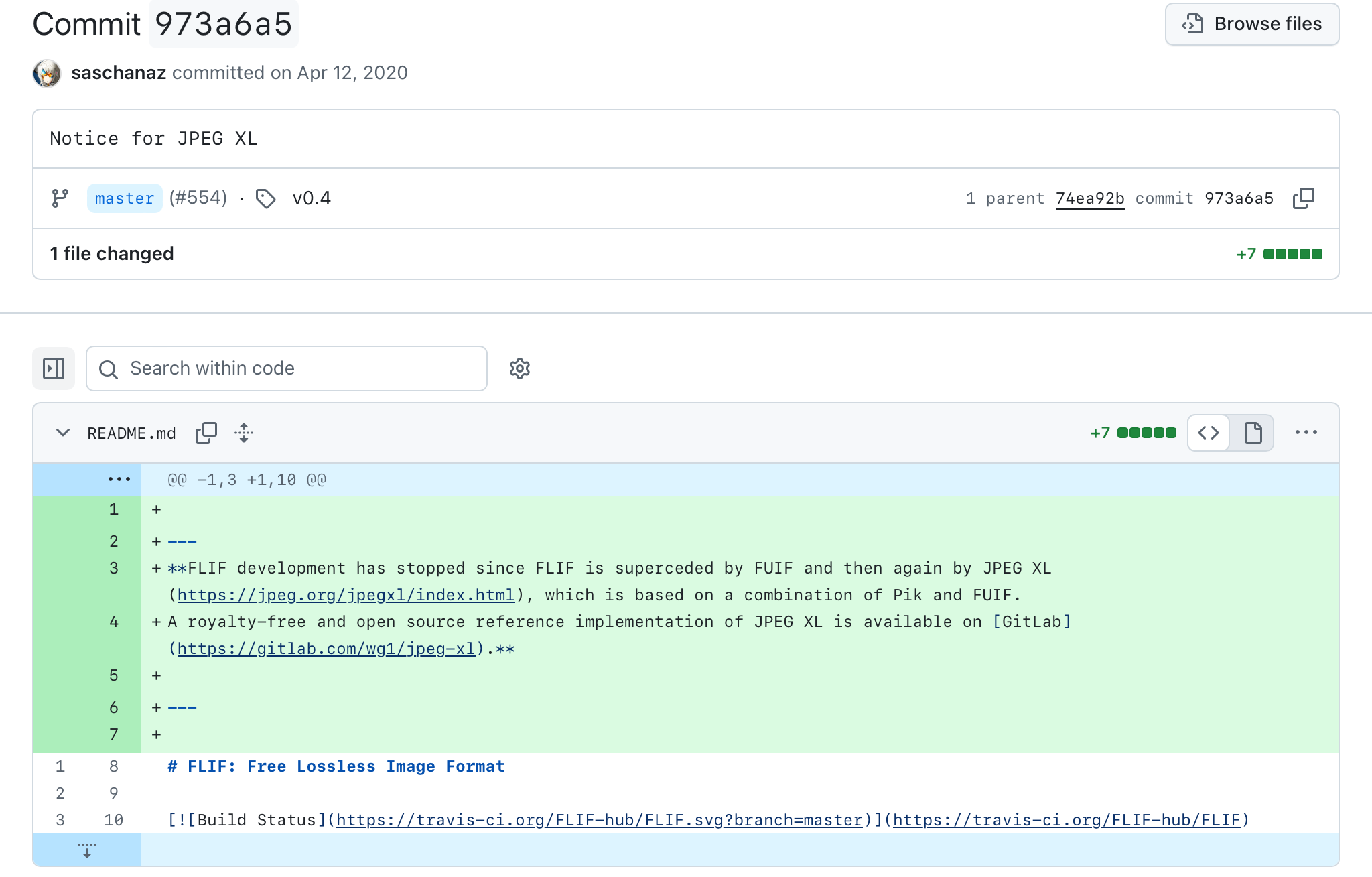Open the master branch label
The height and width of the screenshot is (877, 1372).
pyautogui.click(x=125, y=198)
